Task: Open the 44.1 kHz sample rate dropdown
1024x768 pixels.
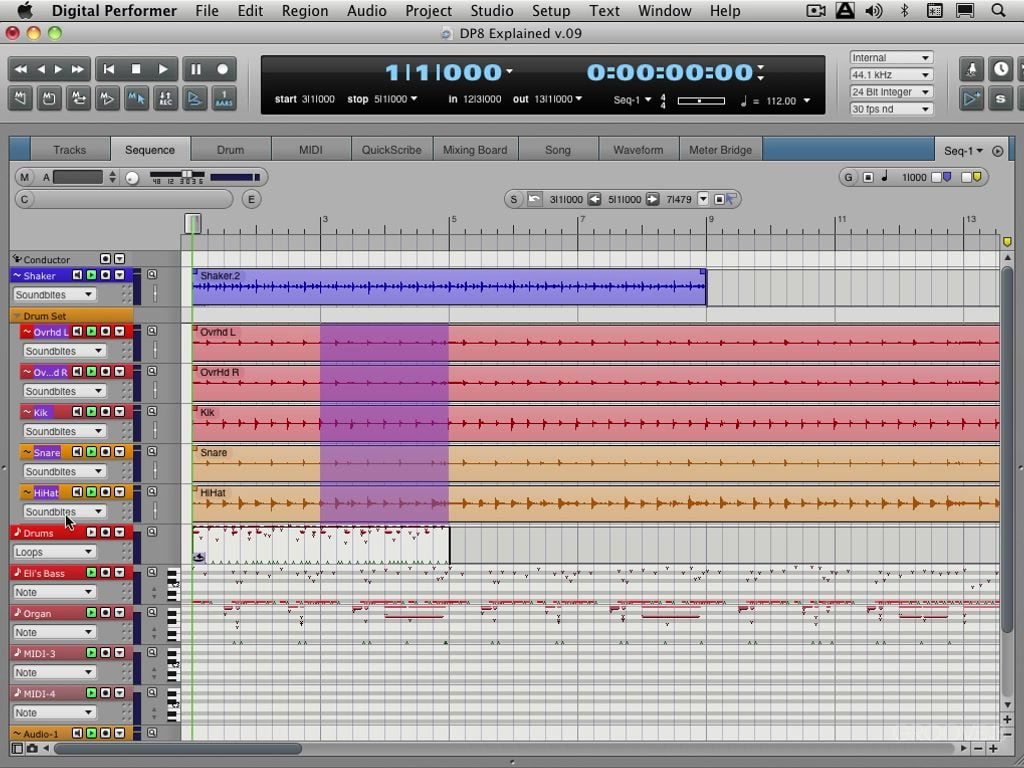Action: pos(891,74)
